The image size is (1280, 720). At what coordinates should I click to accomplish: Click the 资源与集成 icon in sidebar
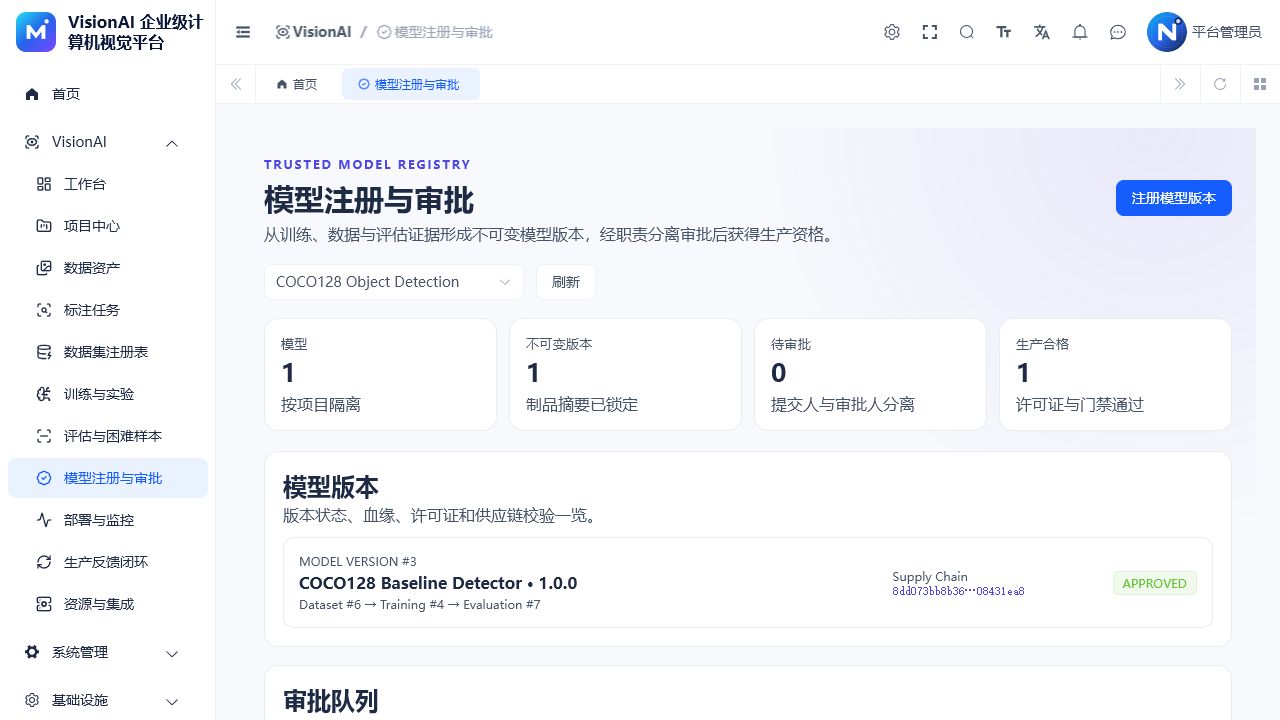[x=44, y=604]
